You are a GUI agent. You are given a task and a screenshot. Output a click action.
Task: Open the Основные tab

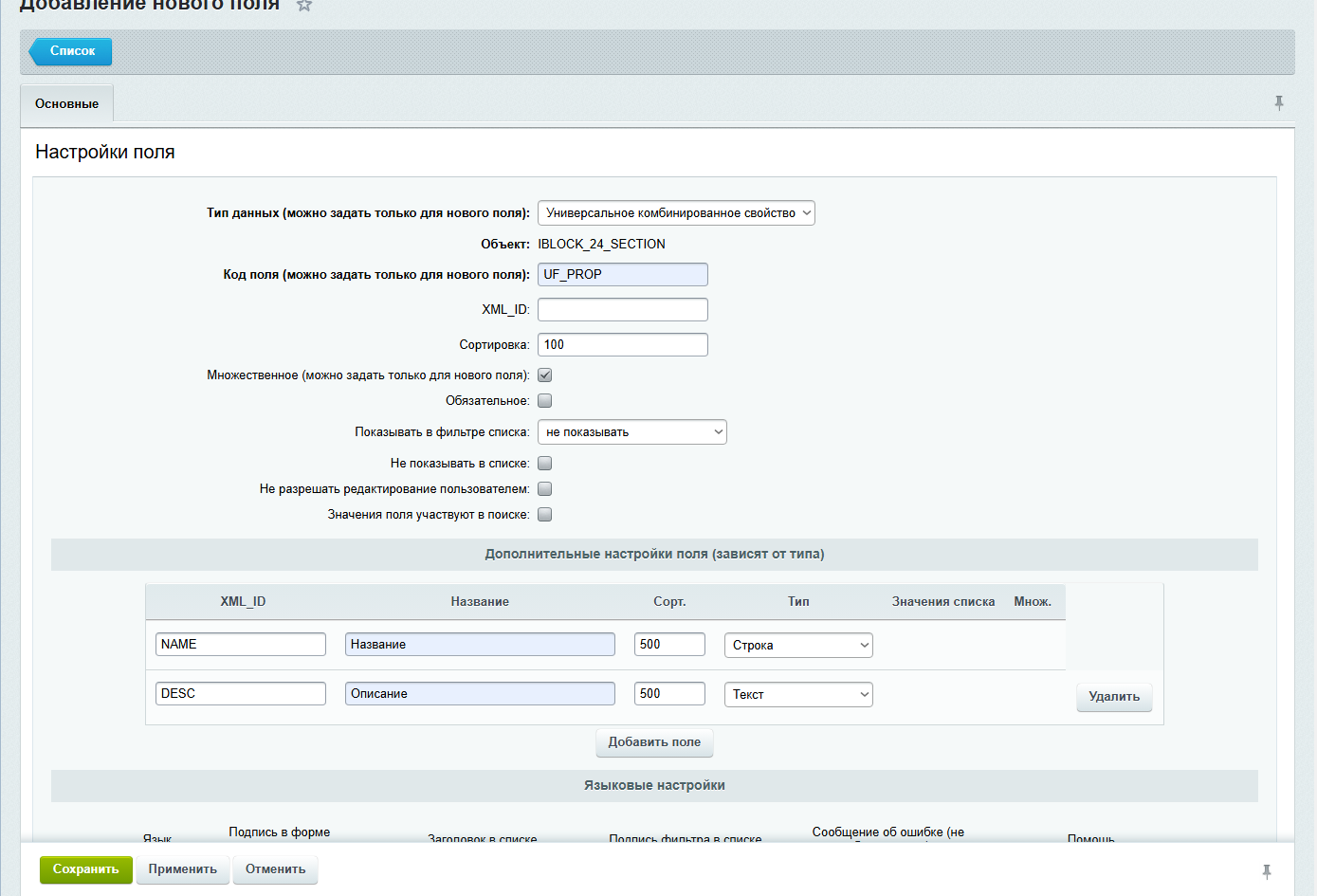click(x=66, y=104)
